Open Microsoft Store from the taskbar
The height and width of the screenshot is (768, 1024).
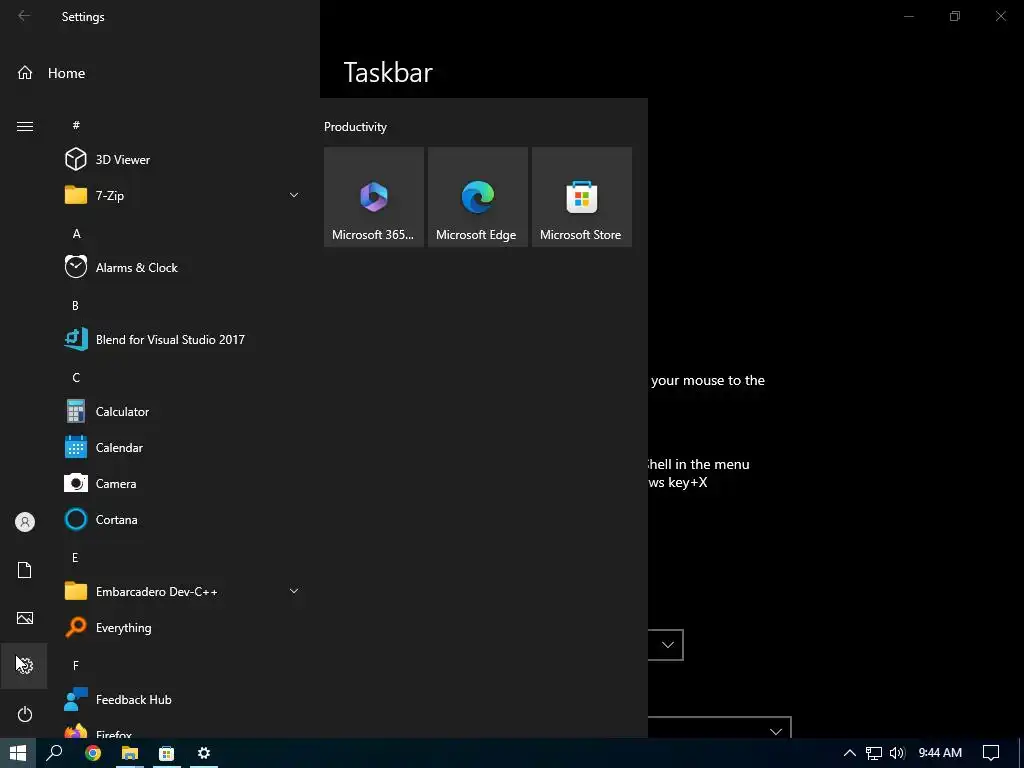(x=167, y=753)
